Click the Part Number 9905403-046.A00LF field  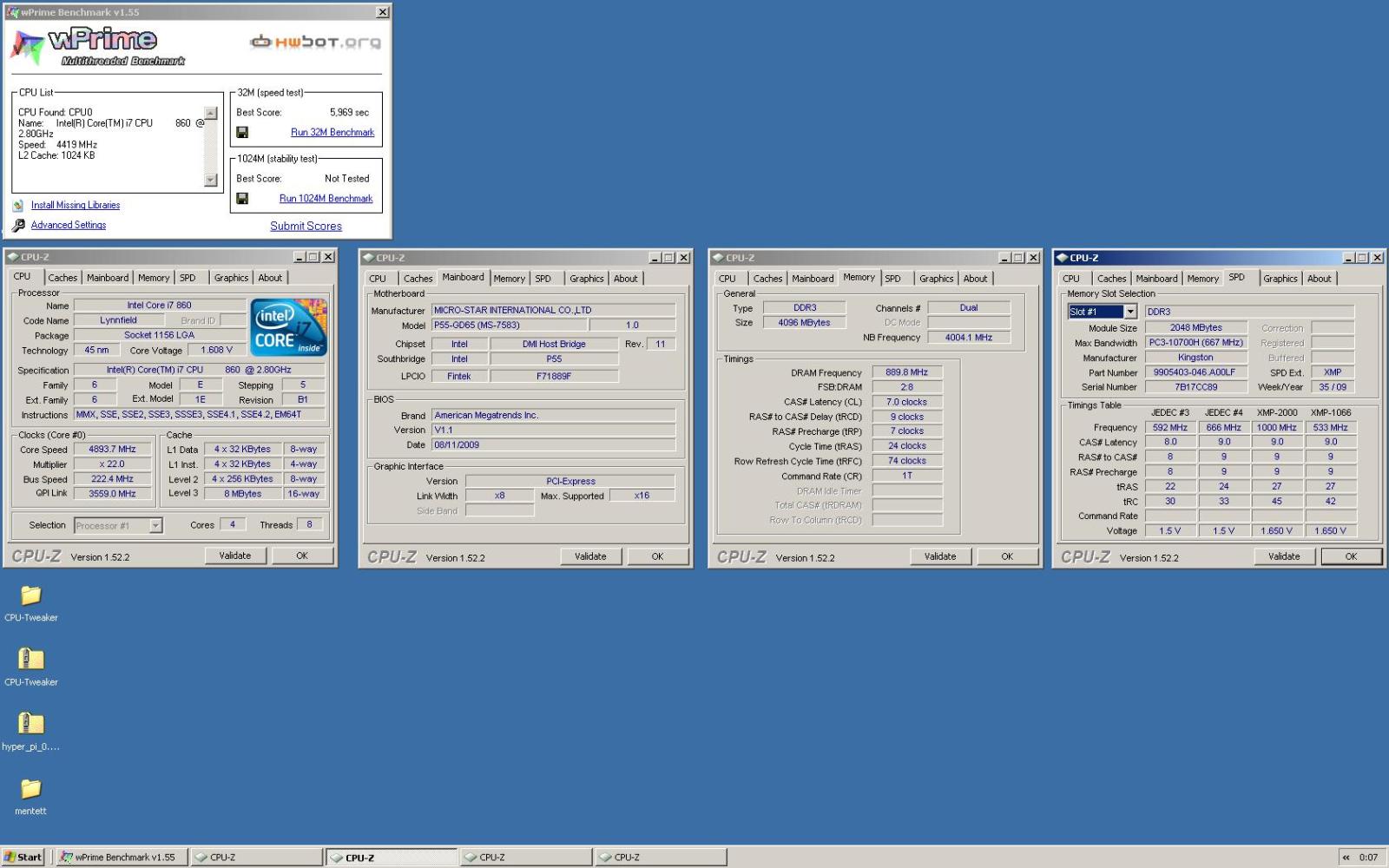1195,372
